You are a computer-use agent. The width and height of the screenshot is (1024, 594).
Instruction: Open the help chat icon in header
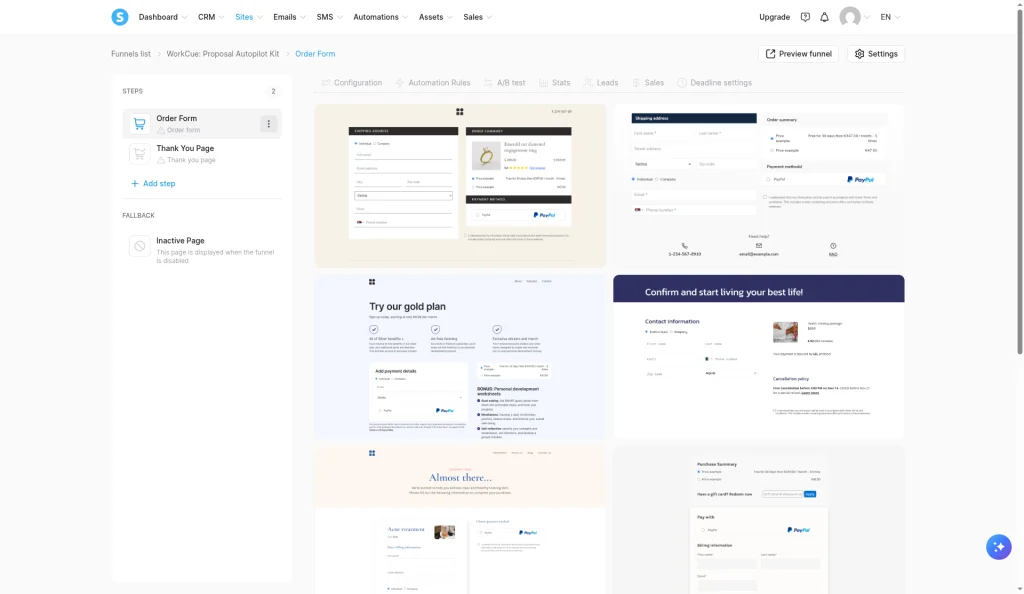[x=805, y=17]
